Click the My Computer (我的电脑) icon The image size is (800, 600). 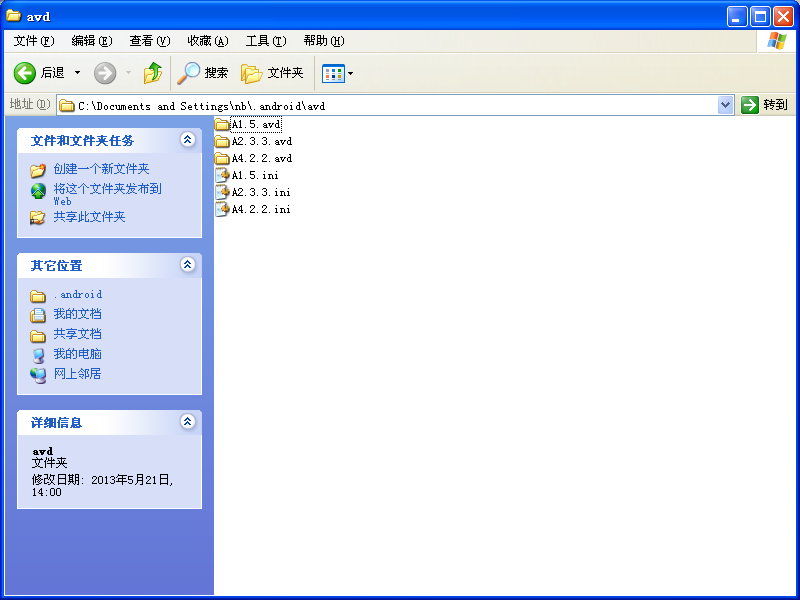pyautogui.click(x=38, y=355)
